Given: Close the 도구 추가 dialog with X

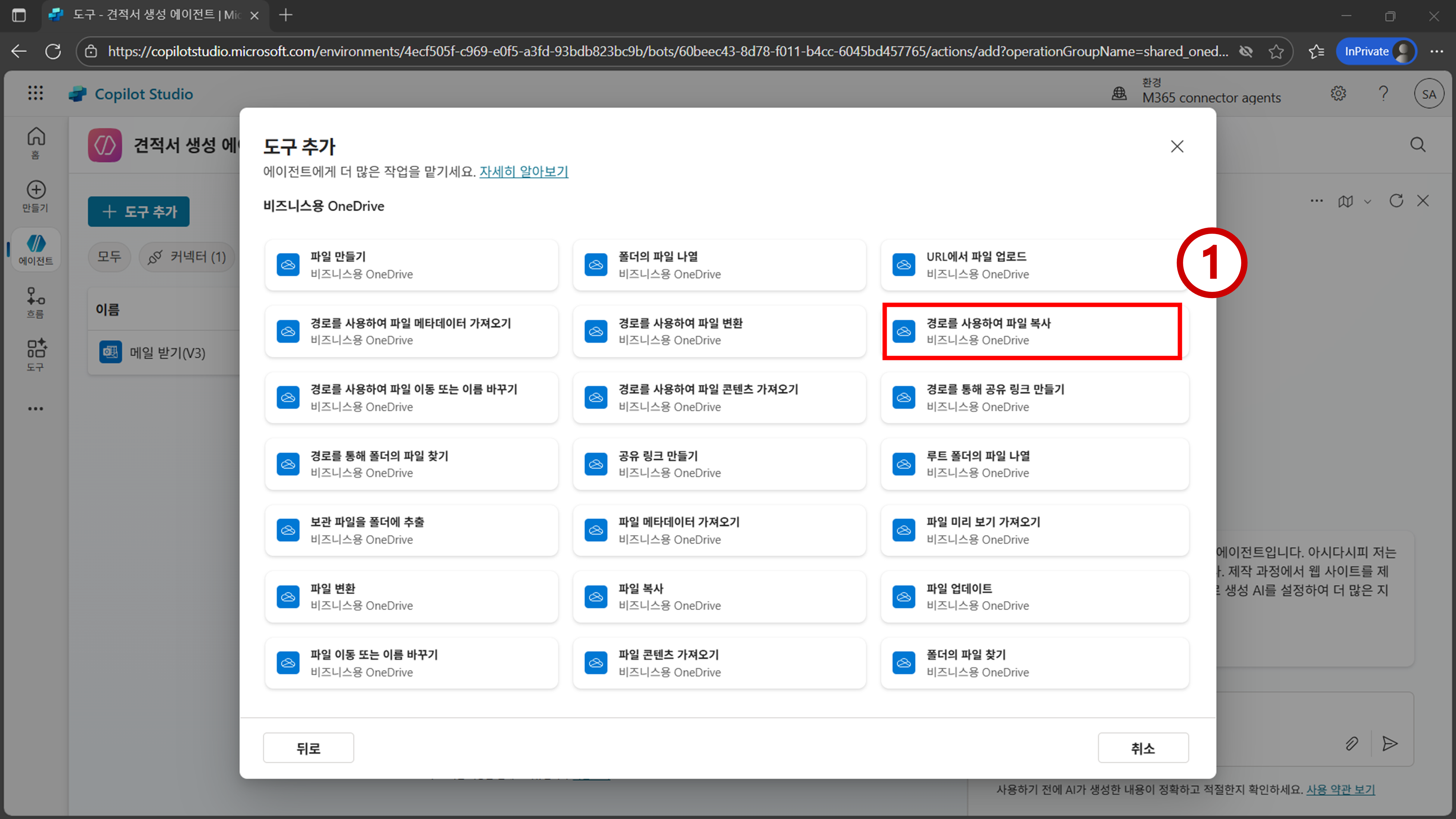Looking at the screenshot, I should pyautogui.click(x=1177, y=146).
